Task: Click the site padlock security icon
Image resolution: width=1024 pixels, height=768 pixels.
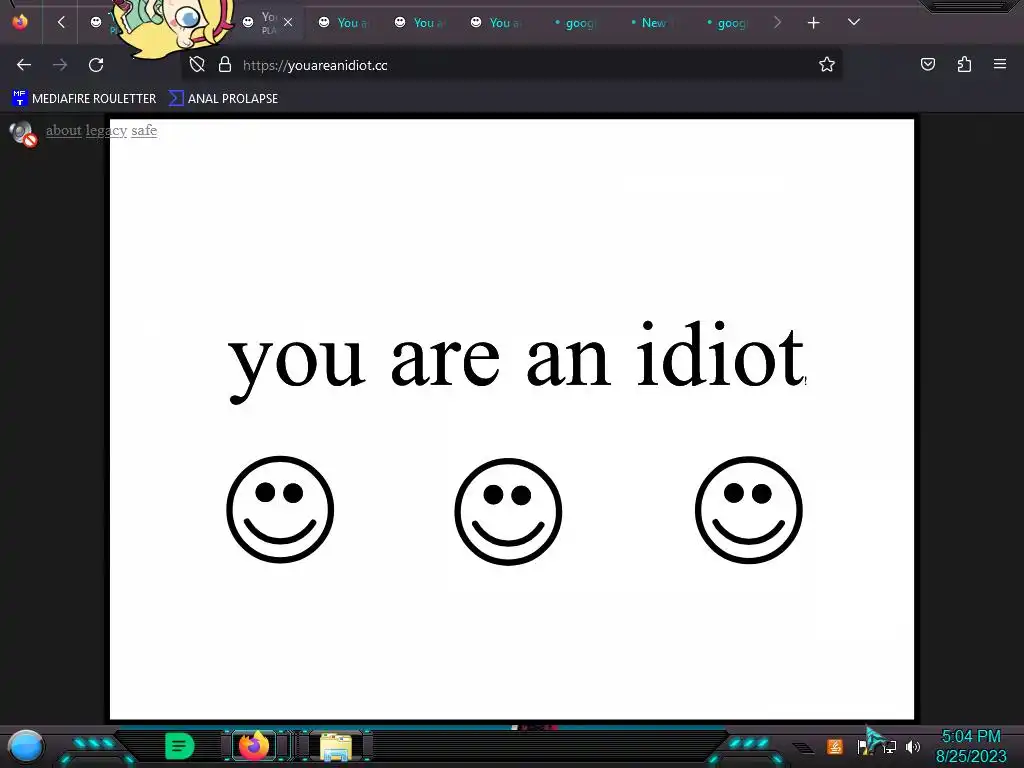Action: (225, 65)
